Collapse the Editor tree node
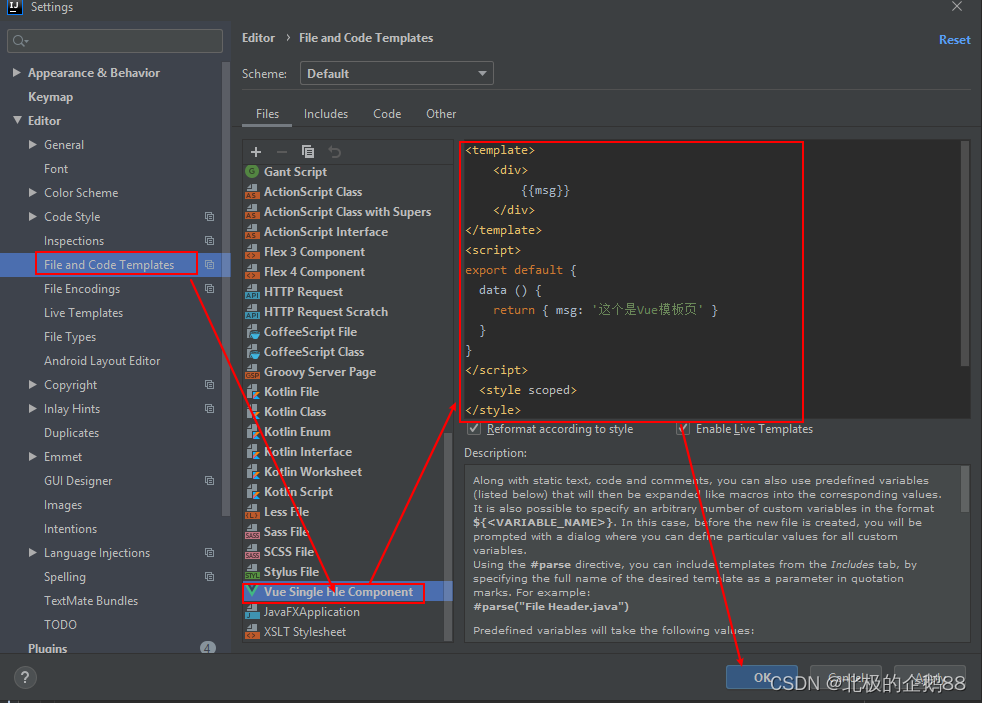This screenshot has width=982, height=703. [17, 120]
